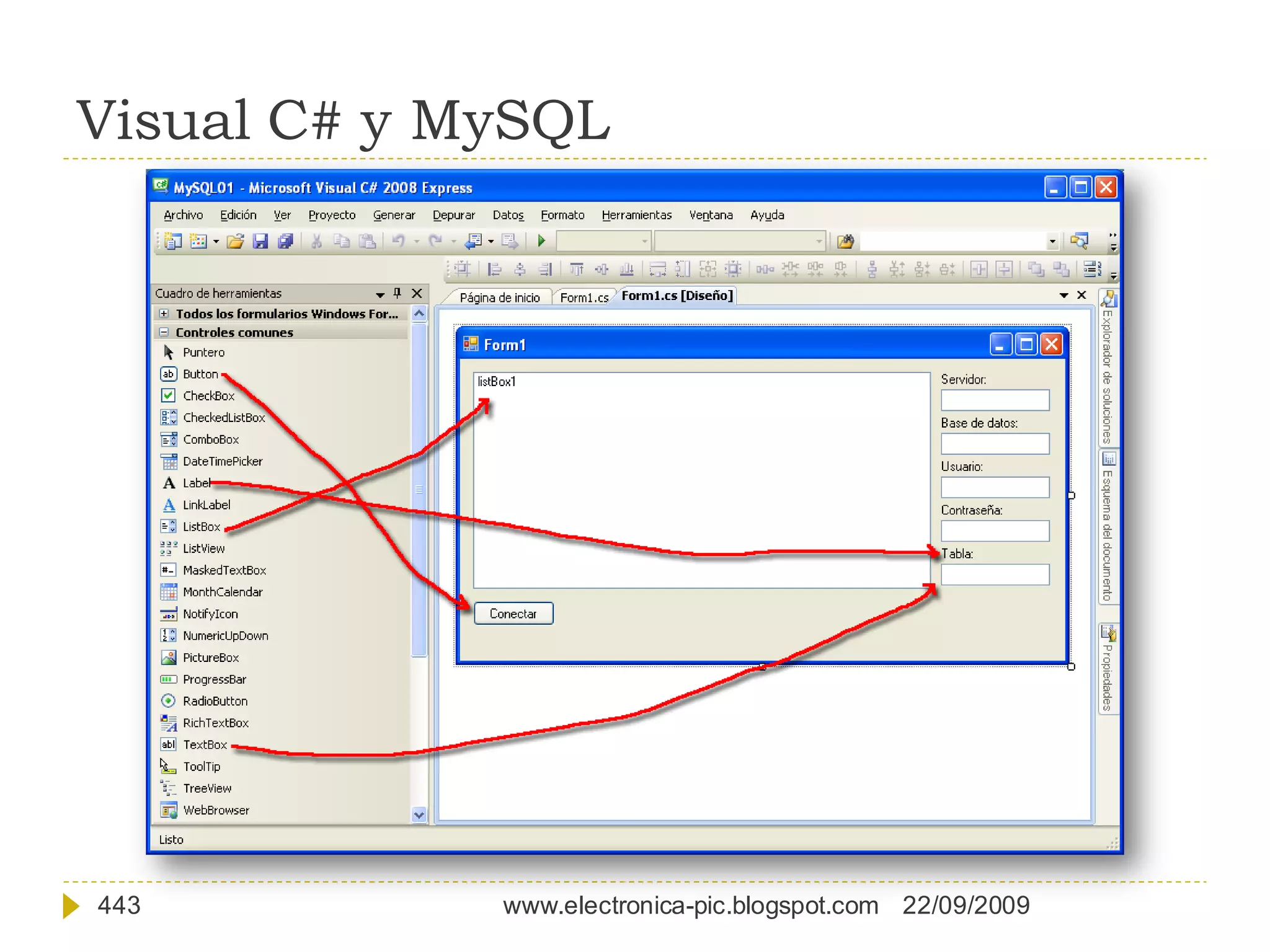Click the Undo arrow icon
This screenshot has width=1270, height=952.
(399, 241)
